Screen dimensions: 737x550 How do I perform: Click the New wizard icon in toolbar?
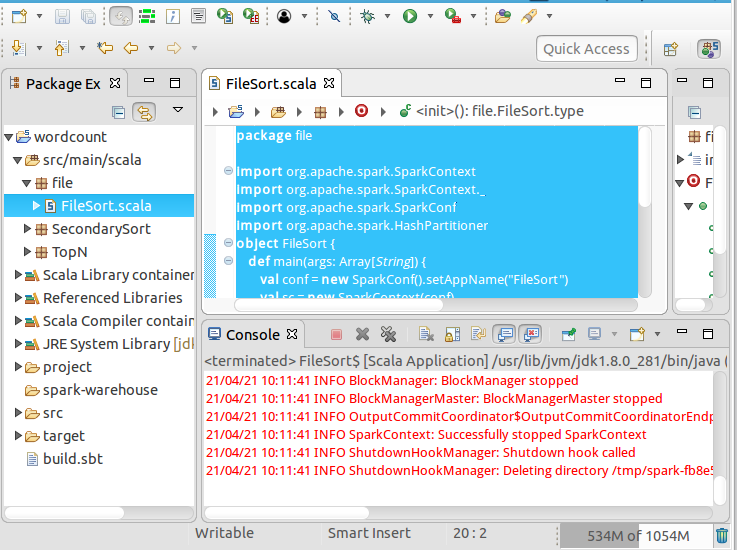click(x=20, y=16)
